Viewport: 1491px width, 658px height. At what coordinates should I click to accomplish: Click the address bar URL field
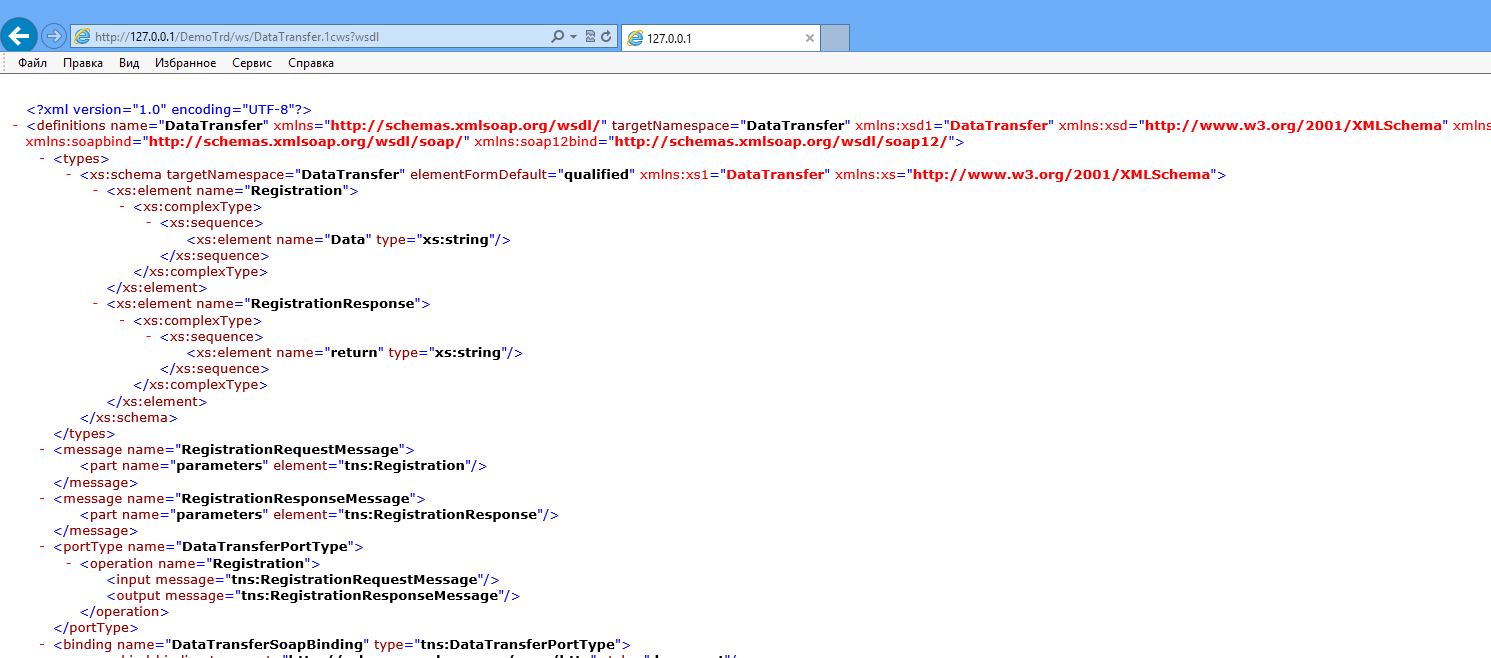coord(310,37)
